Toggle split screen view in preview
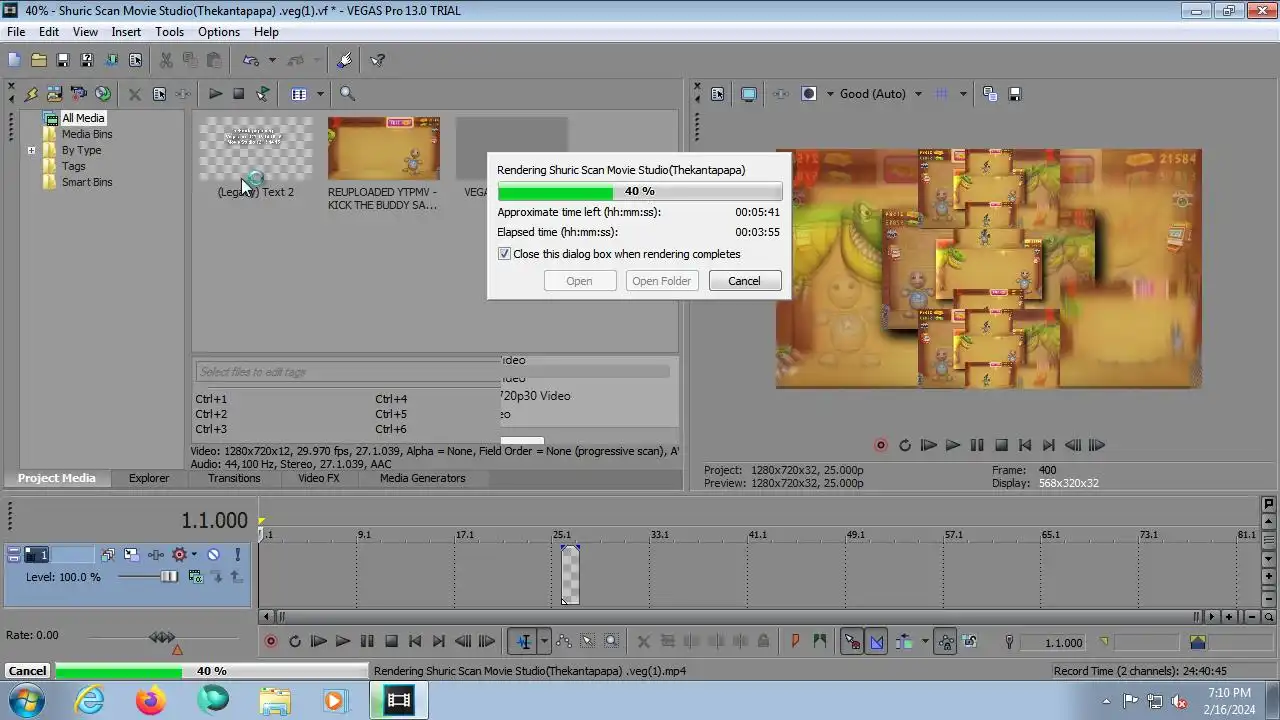This screenshot has width=1280, height=720. coord(809,94)
